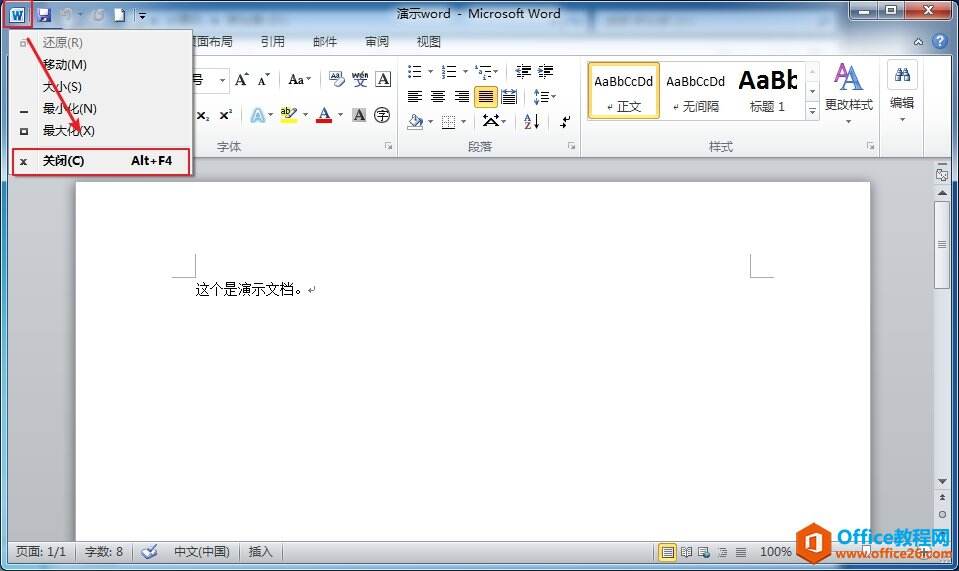Click the Grow Font icon

point(241,80)
